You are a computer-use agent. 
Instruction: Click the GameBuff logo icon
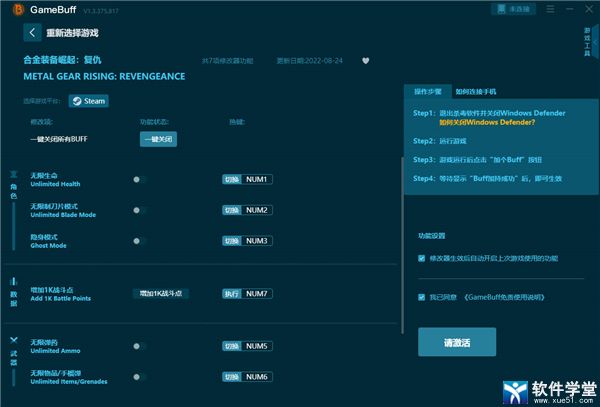pyautogui.click(x=18, y=10)
